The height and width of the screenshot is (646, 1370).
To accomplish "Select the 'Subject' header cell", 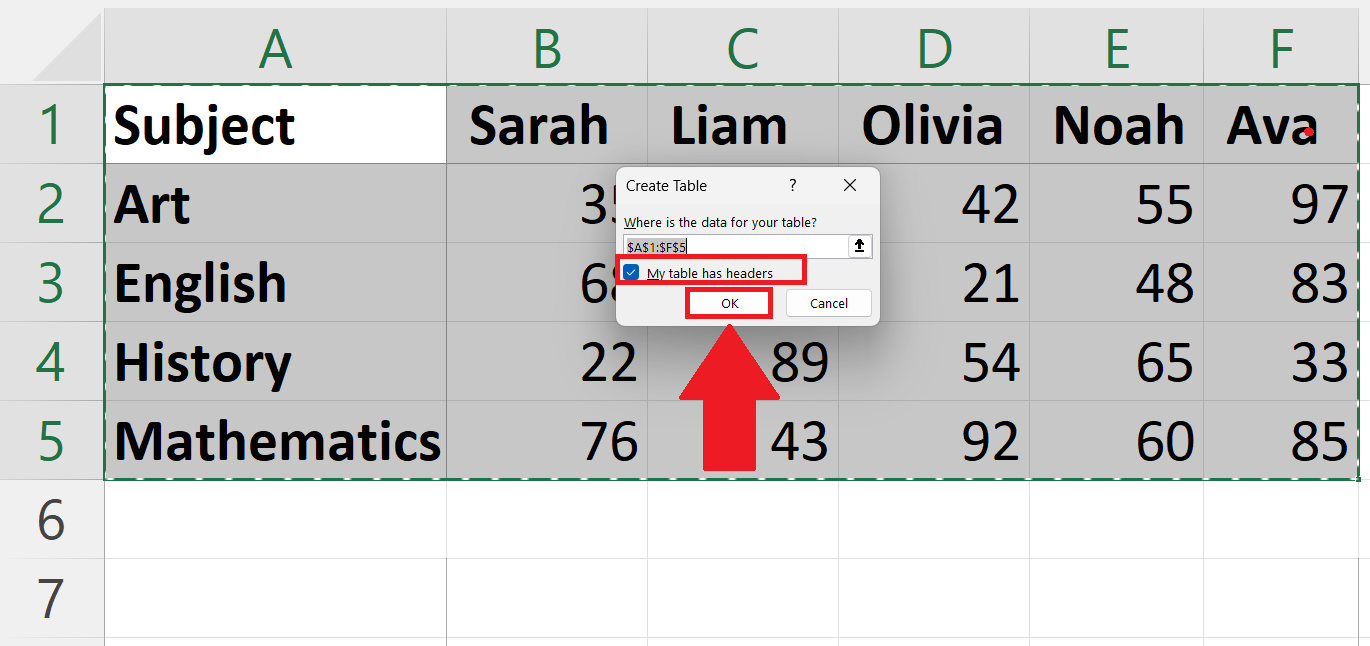I will click(x=275, y=124).
